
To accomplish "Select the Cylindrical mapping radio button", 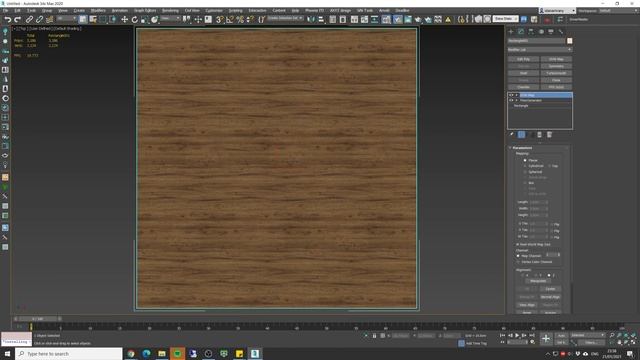I will pyautogui.click(x=525, y=166).
